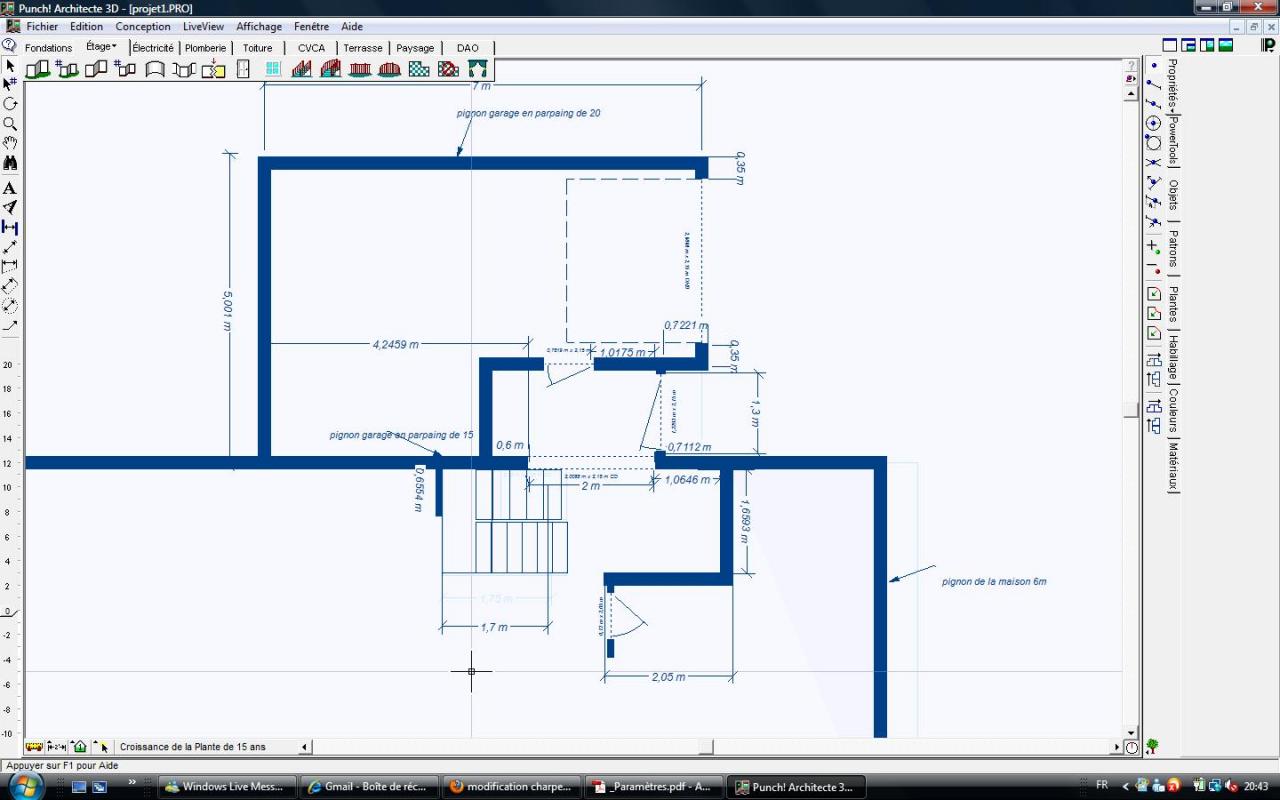This screenshot has width=1280, height=800.
Task: Click the horizontal scrollbar right arrow
Action: coord(1117,746)
